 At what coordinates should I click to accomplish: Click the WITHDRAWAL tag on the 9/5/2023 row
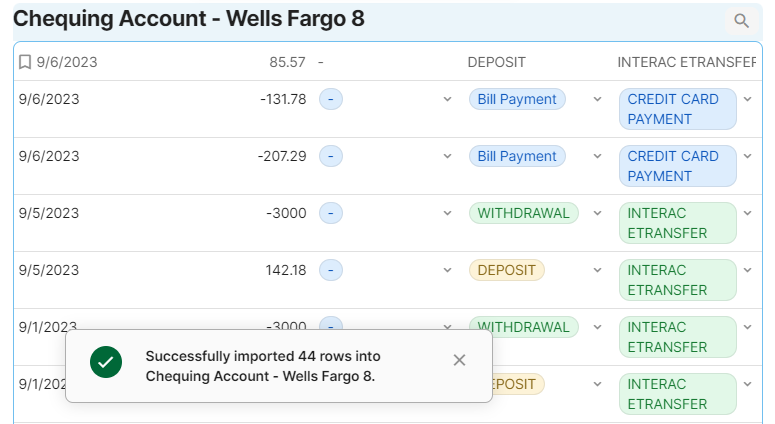523,213
